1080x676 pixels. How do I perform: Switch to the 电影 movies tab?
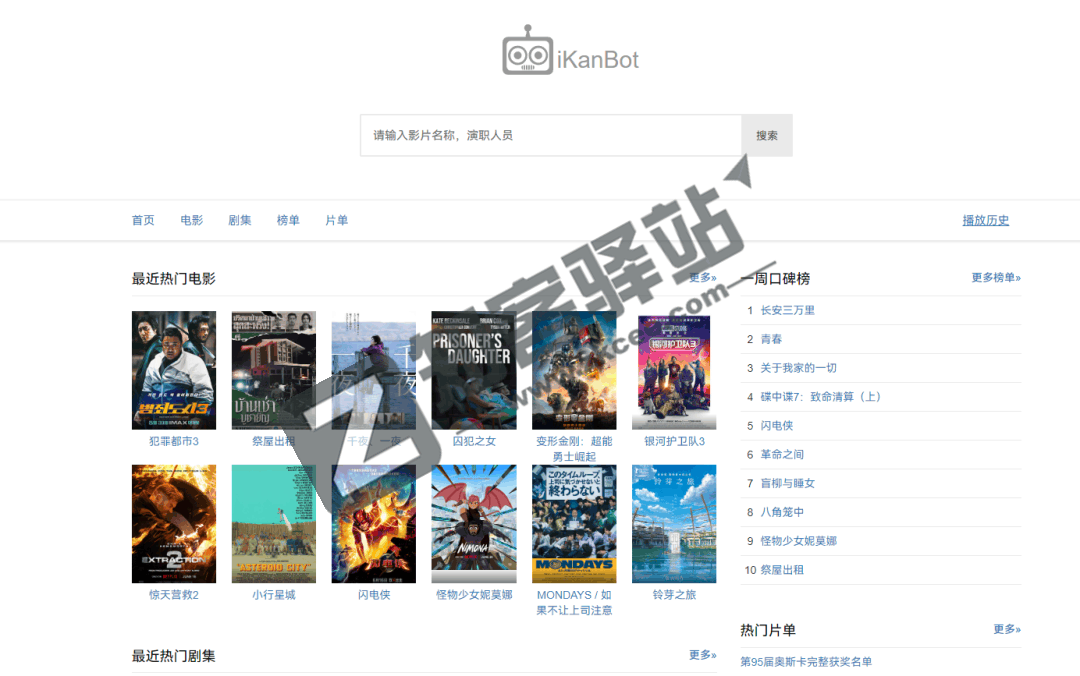coord(191,219)
